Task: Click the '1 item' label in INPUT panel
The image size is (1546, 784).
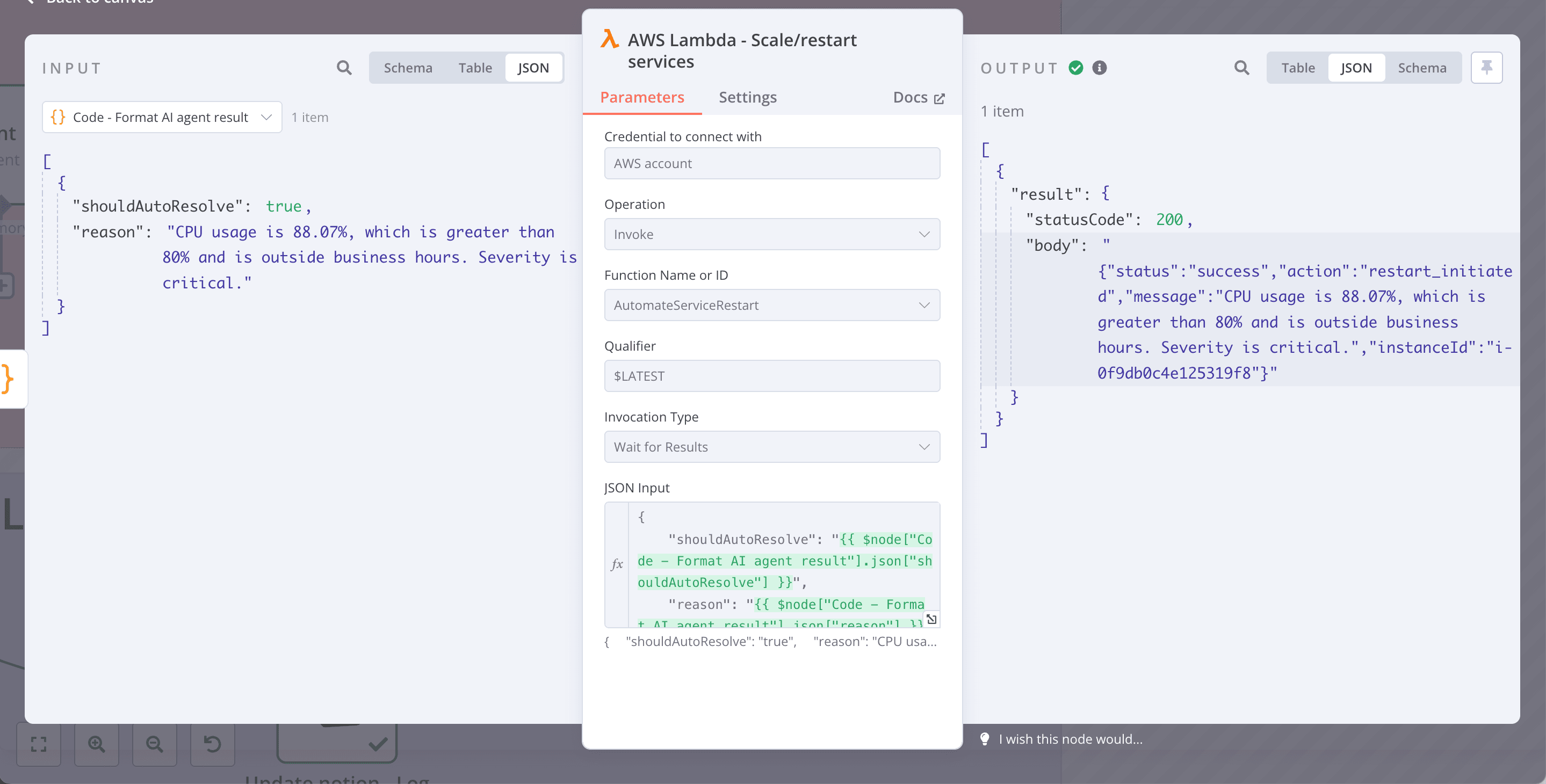Action: click(310, 117)
